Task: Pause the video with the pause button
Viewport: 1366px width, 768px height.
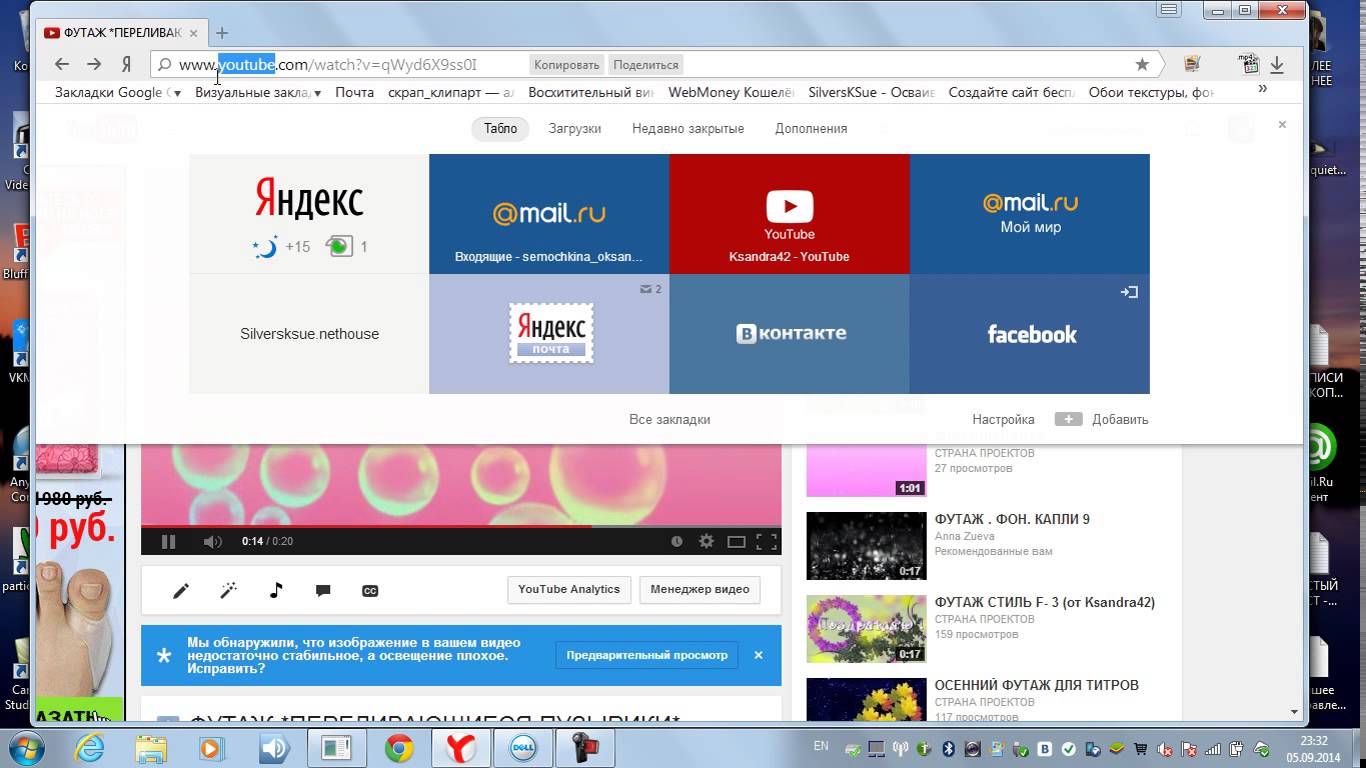Action: 168,541
